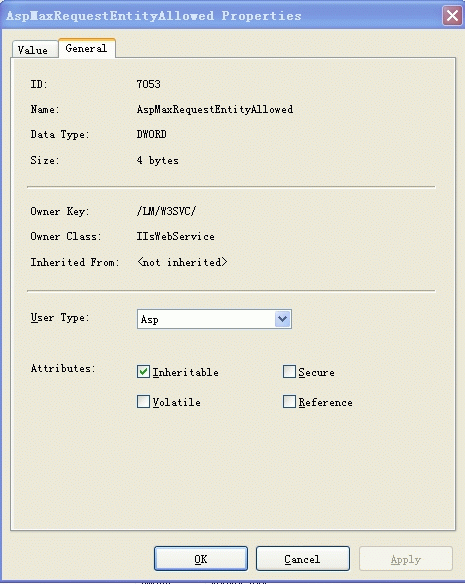The height and width of the screenshot is (584, 465).
Task: Close the Properties dialog with the X
Action: pos(452,16)
